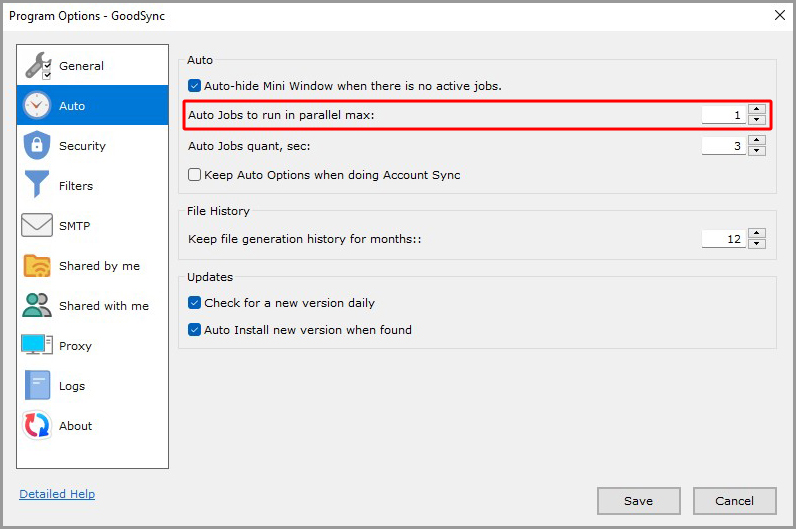Viewport: 796px width, 529px height.
Task: Click the General wrench icon
Action: click(x=37, y=66)
